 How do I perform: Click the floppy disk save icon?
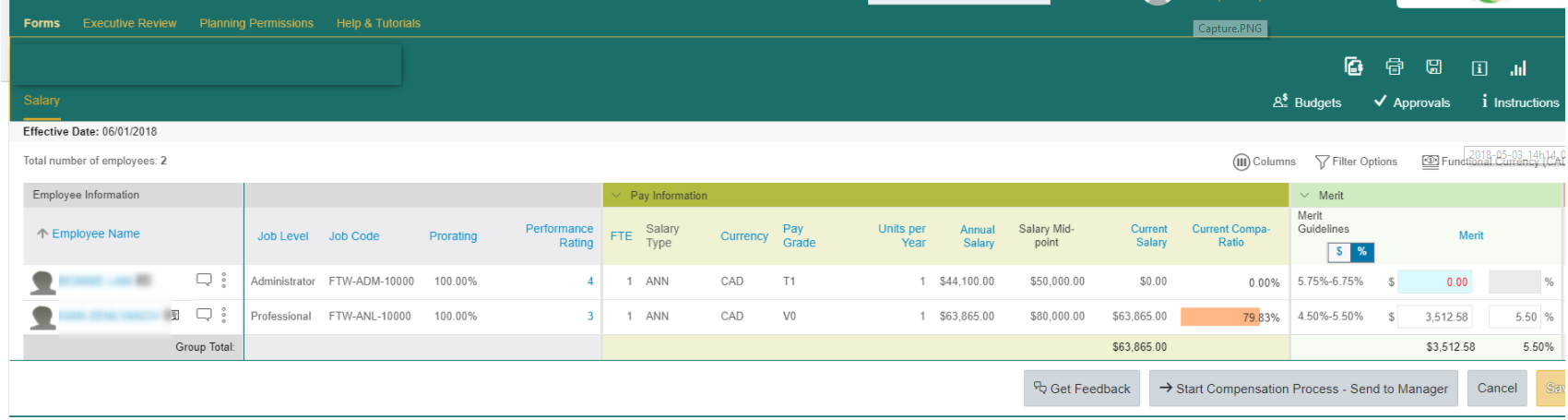(x=1434, y=66)
